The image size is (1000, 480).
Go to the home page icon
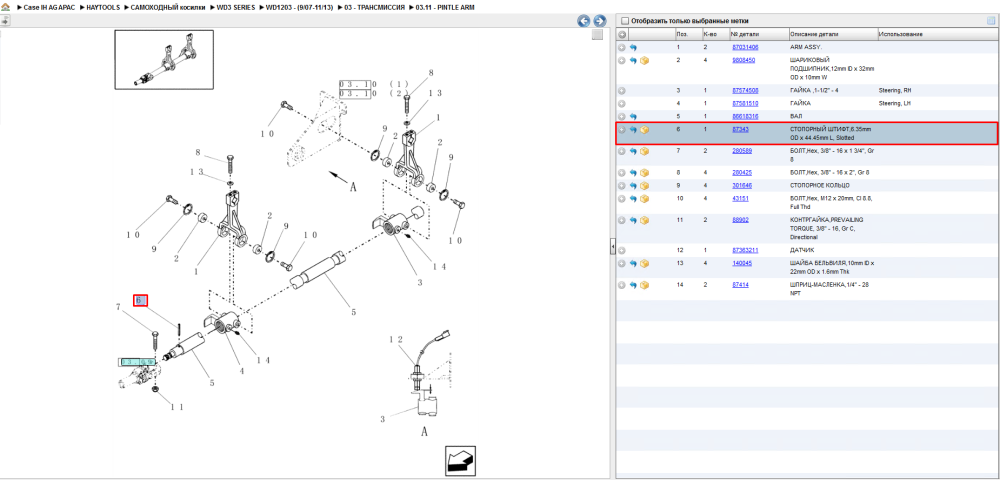[x=5, y=6]
